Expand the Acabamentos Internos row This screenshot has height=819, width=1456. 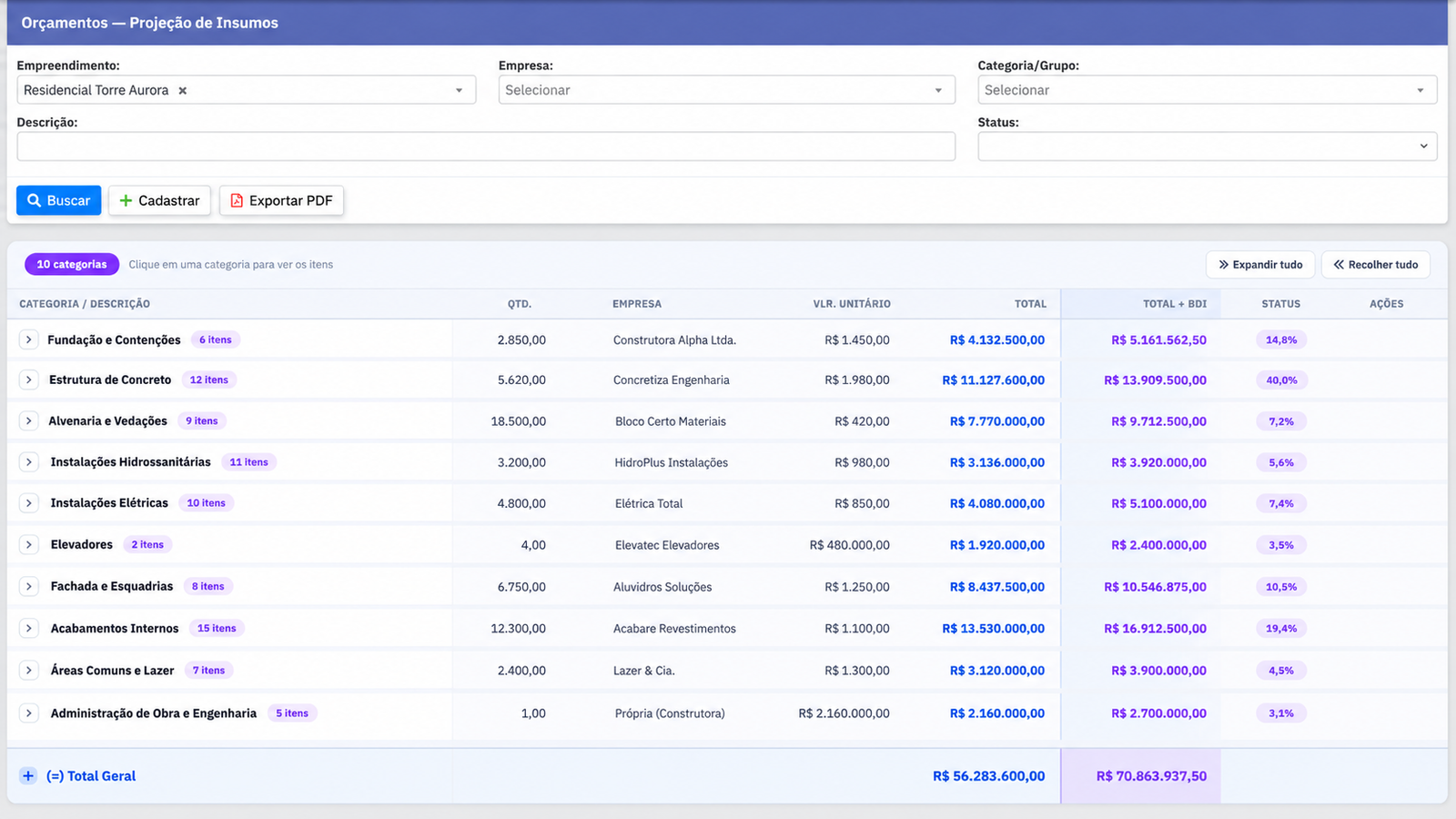[x=28, y=628]
